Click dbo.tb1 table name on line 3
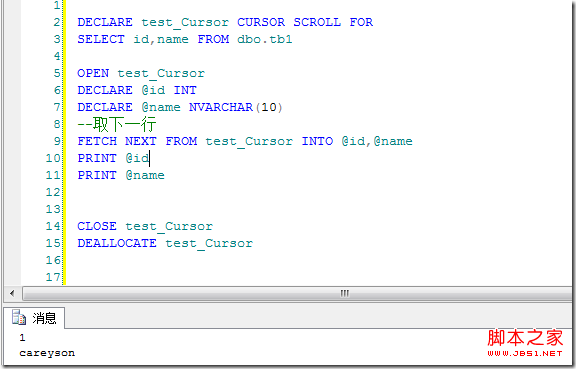 264,39
